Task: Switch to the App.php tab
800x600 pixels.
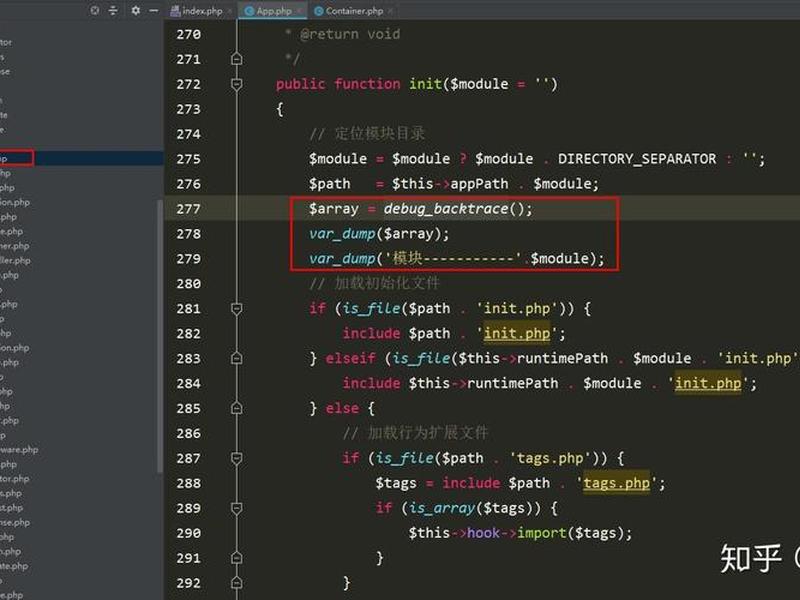Action: 274,11
